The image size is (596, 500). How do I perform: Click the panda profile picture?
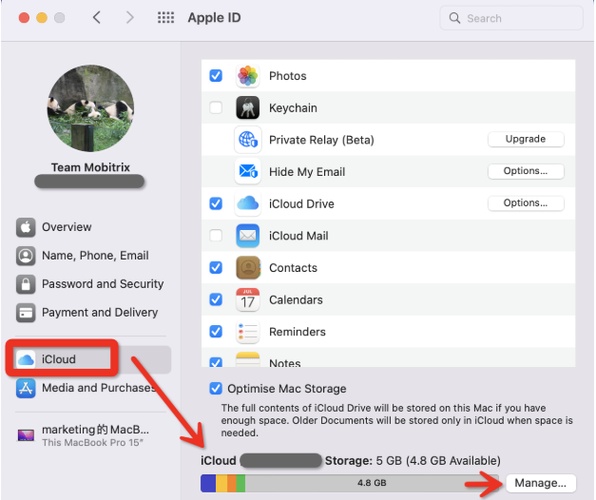(x=90, y=108)
